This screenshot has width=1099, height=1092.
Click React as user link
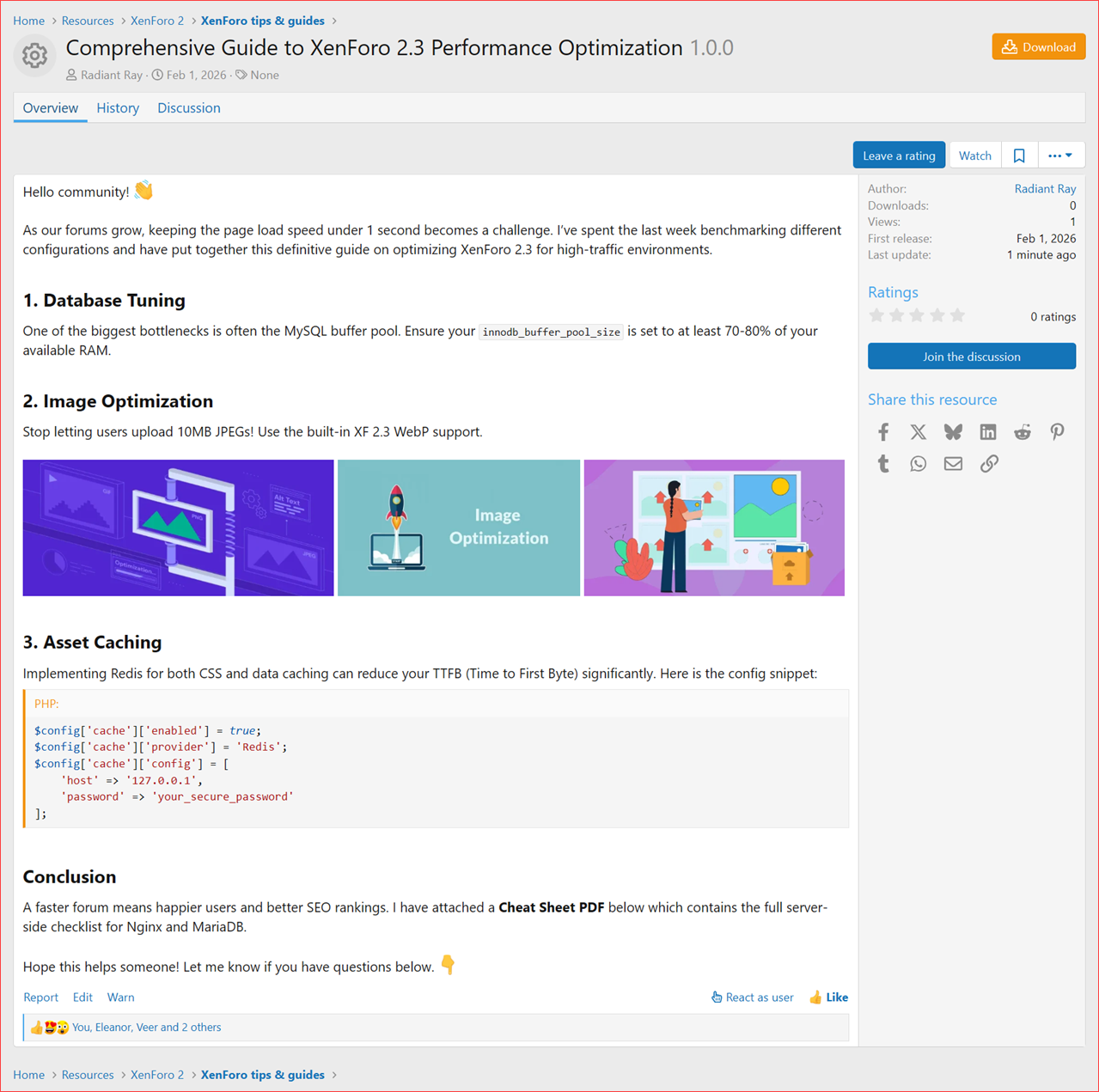tap(753, 997)
